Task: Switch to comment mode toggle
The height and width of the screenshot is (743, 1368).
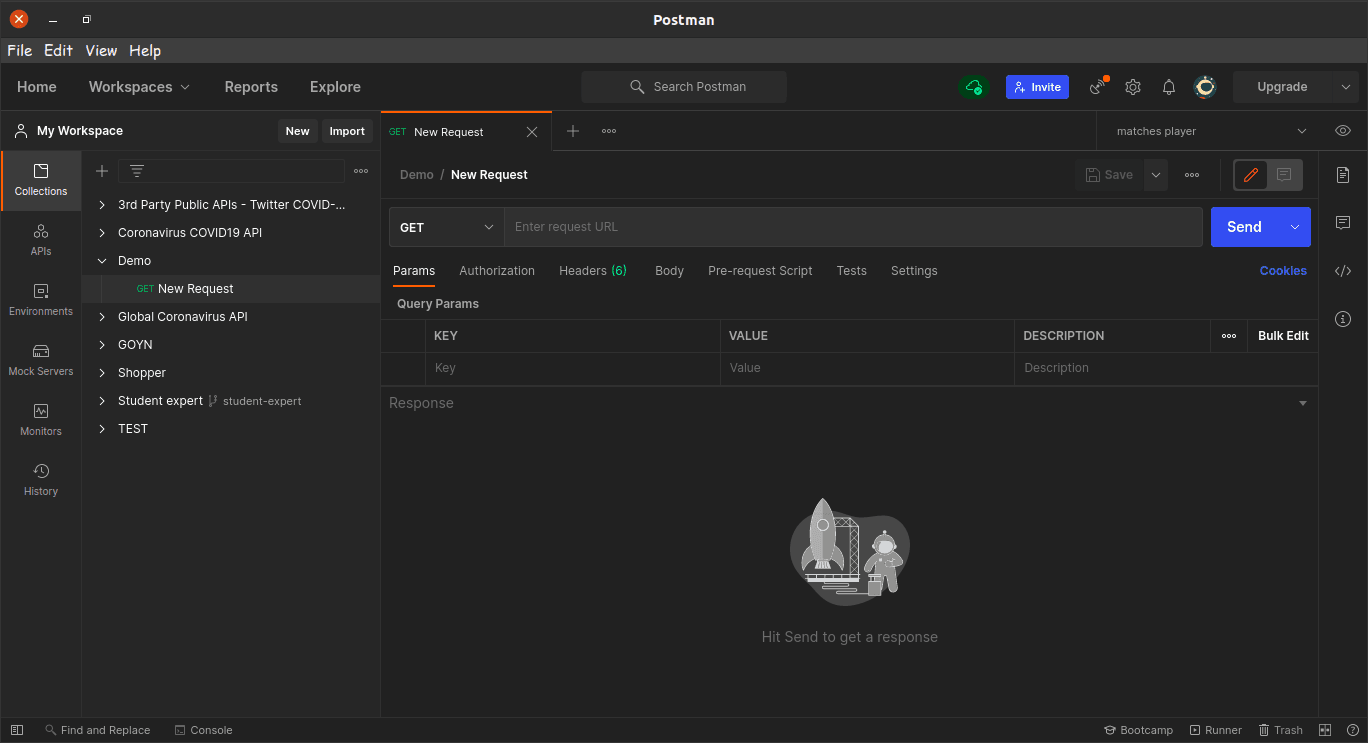Action: pos(1285,175)
